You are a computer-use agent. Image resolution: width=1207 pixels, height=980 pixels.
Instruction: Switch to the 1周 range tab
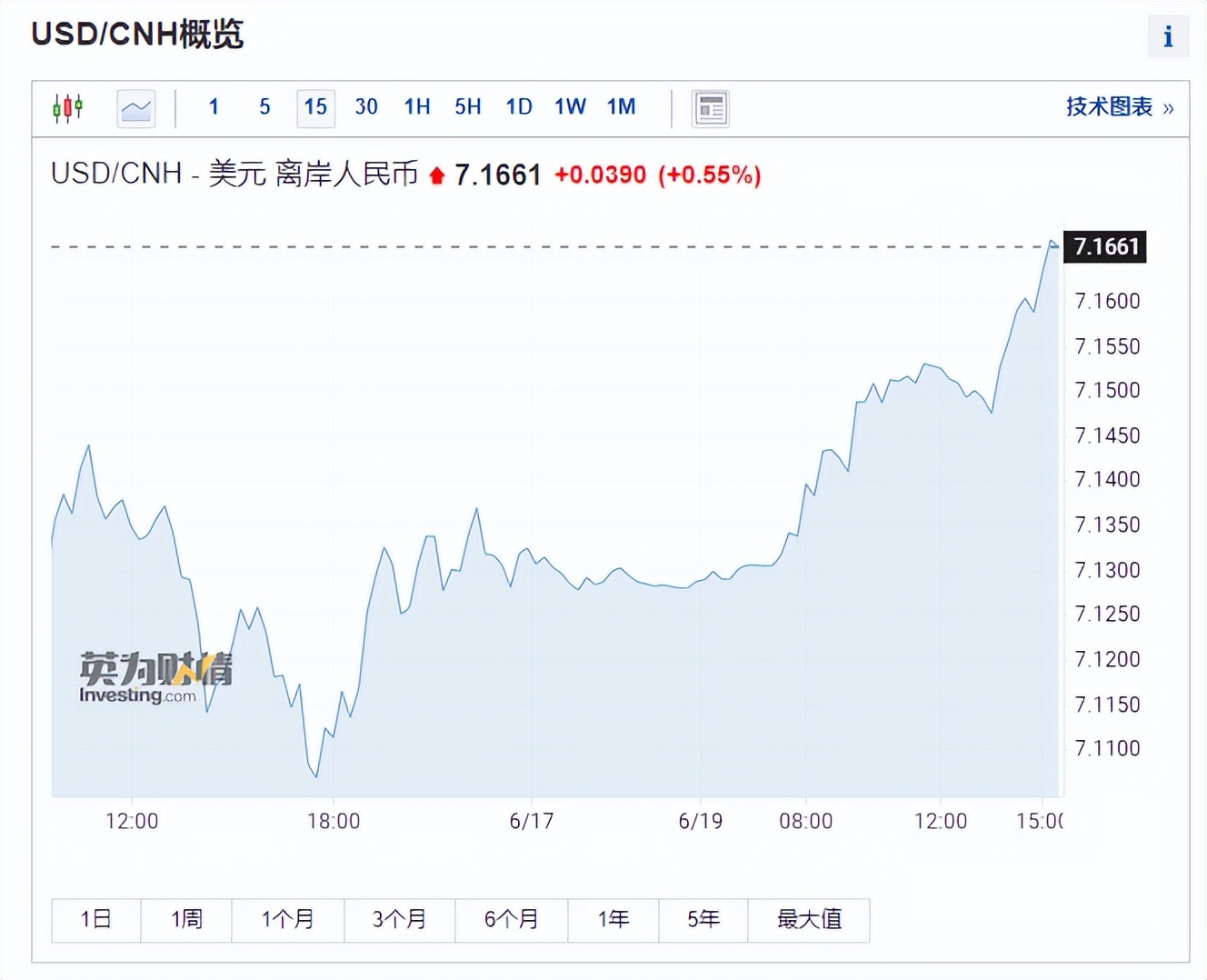(x=185, y=919)
